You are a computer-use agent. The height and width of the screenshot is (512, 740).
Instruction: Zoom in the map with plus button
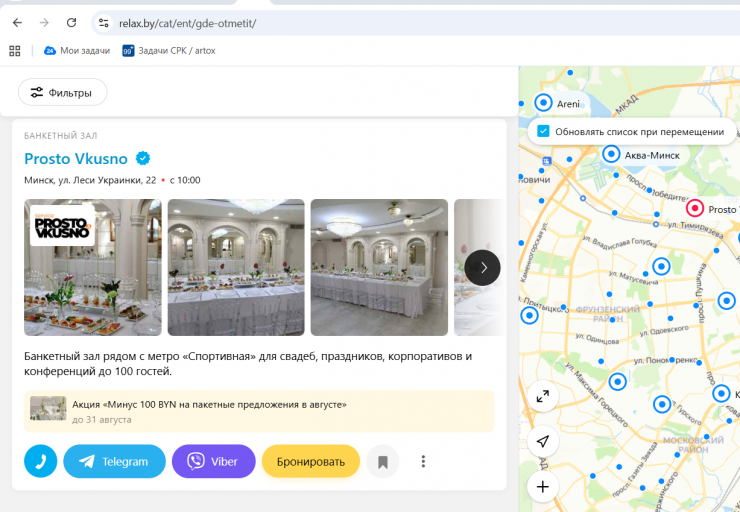click(543, 487)
